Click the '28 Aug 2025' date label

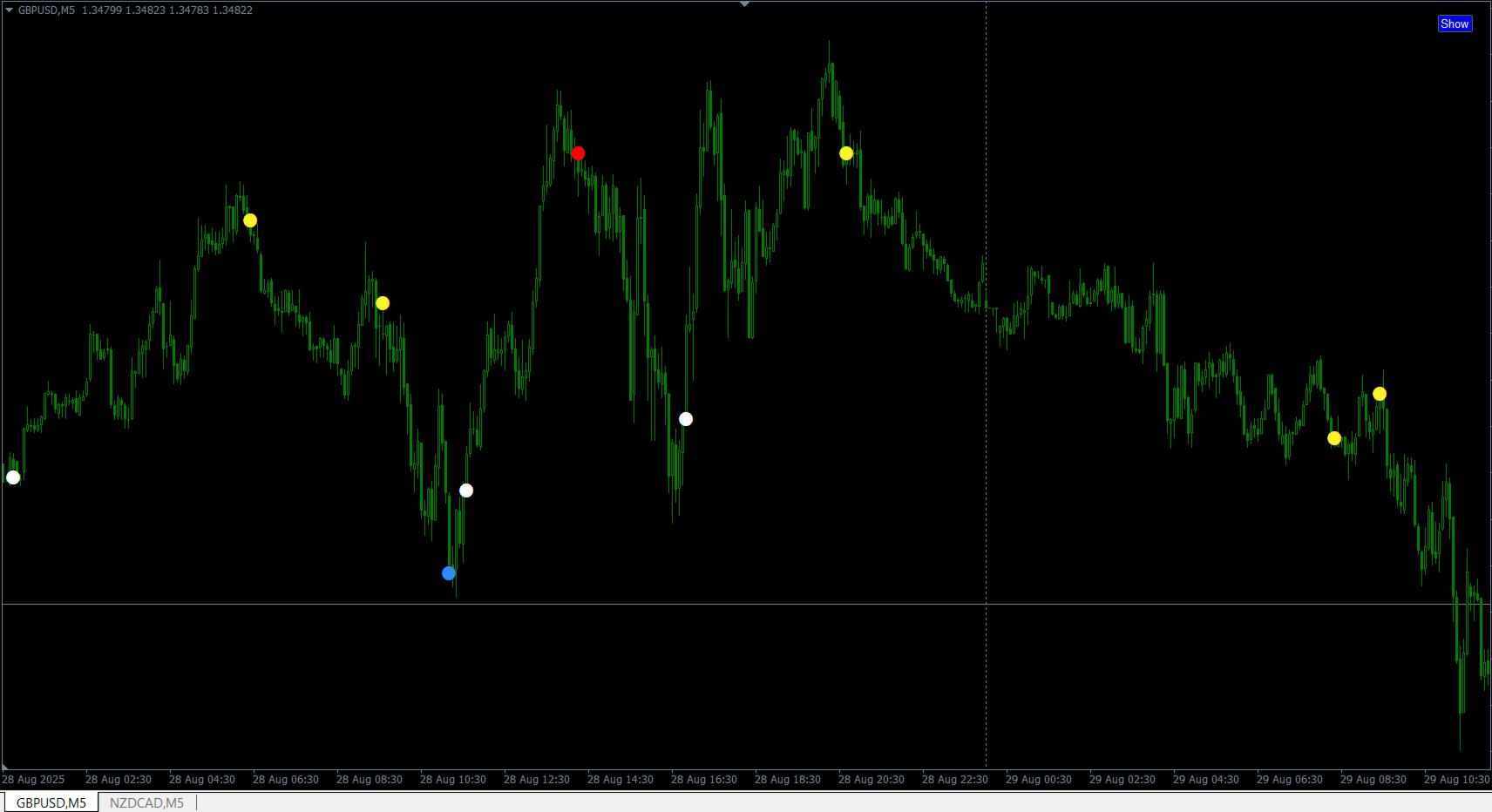click(33, 780)
